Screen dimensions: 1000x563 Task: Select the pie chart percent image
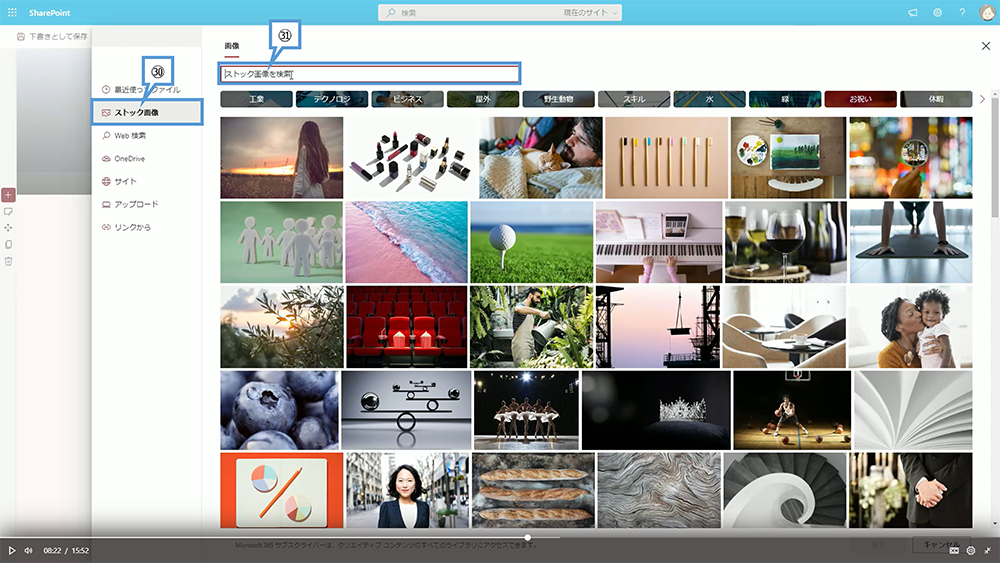point(281,490)
